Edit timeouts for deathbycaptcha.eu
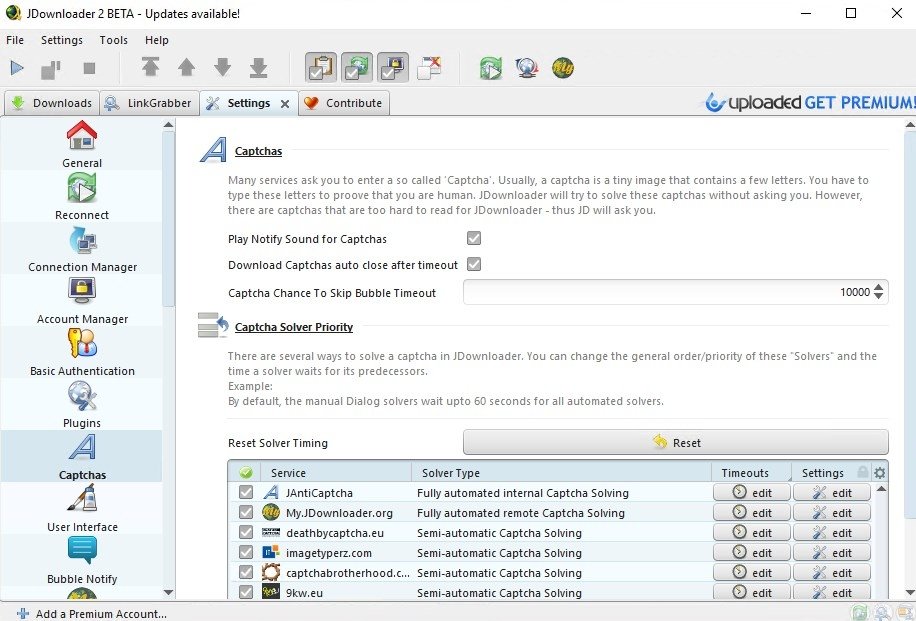This screenshot has width=916, height=621. pos(751,532)
